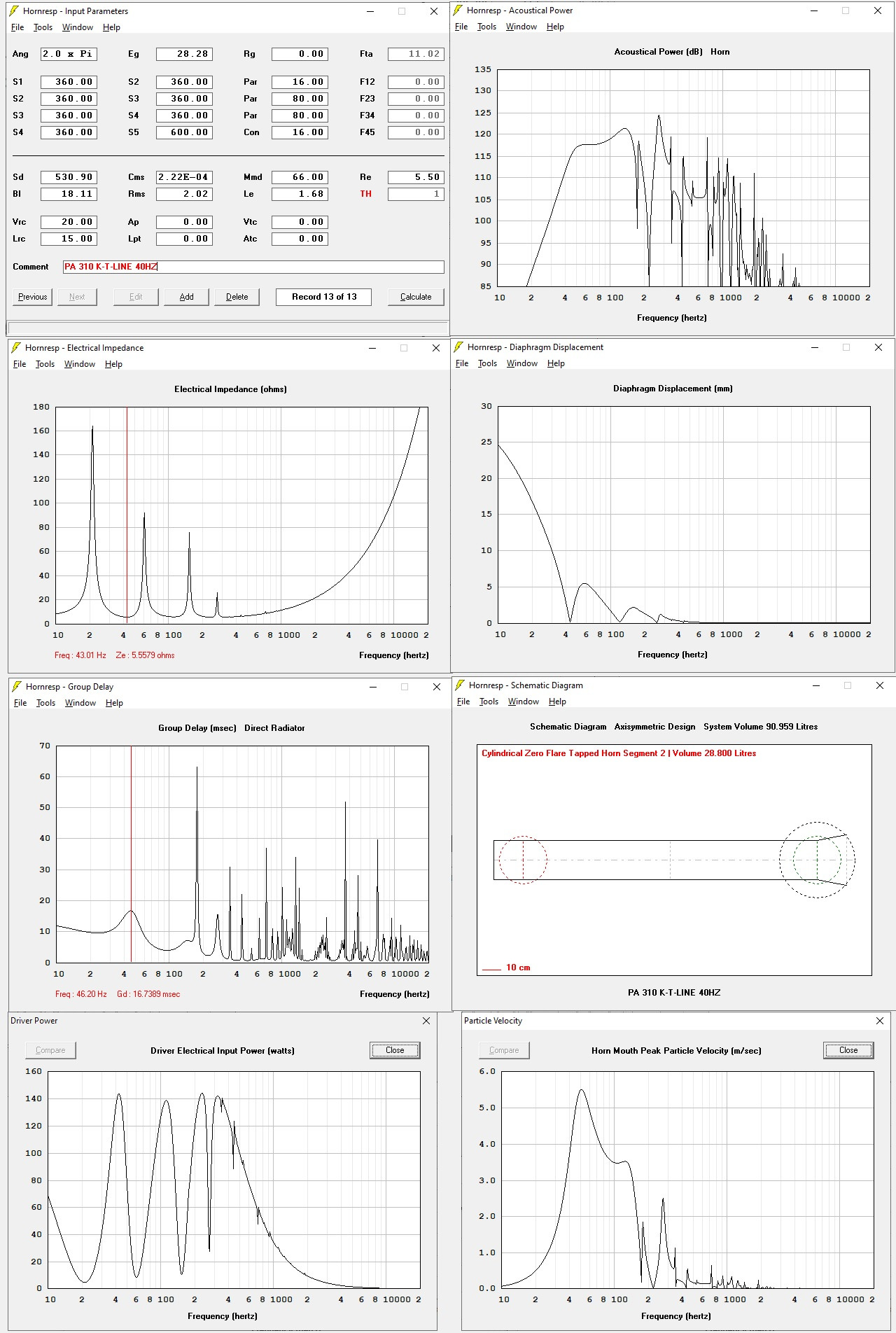Click the red cursor line in Group Delay chart
The image size is (896, 1333).
point(131,854)
